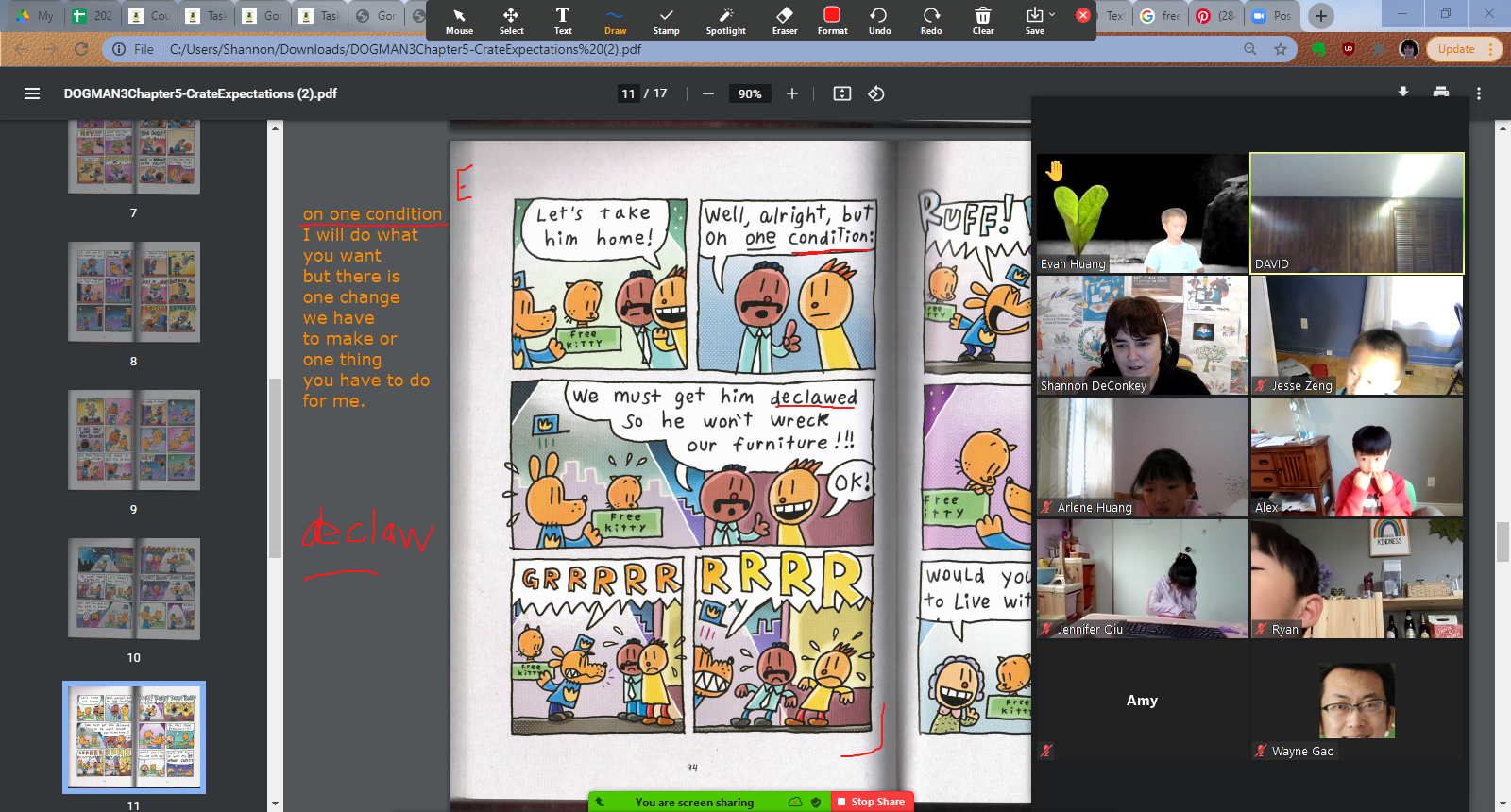Click the Chrome Update button
This screenshot has height=812, width=1511.
1463,49
